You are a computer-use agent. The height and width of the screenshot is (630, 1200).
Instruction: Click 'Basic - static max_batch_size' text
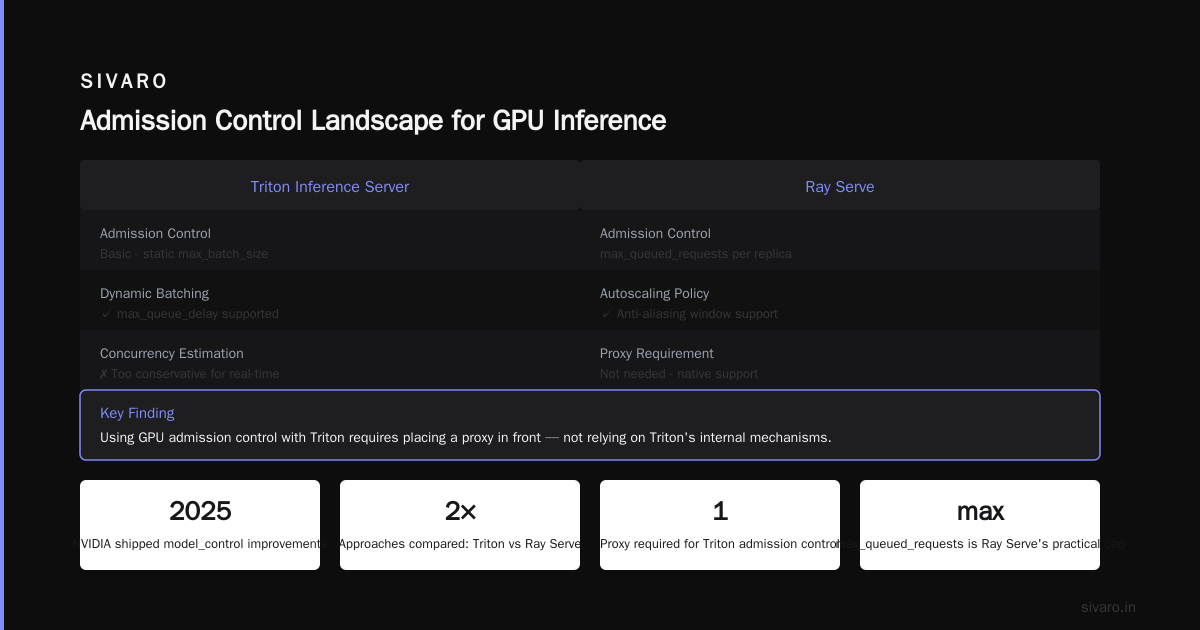coord(184,254)
